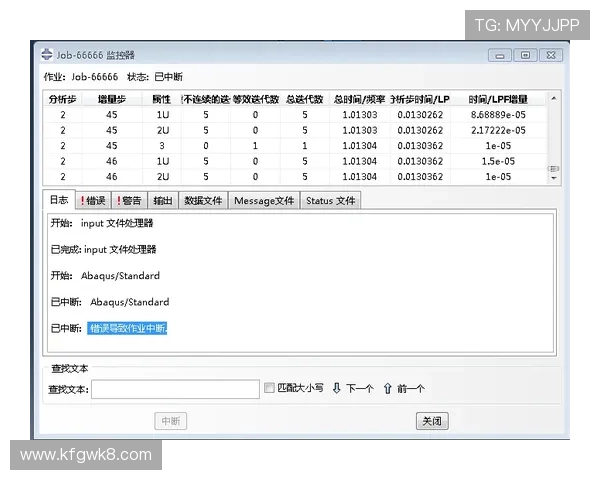Screen dimensions: 600x480
Task: Click the 关闭 close button
Action: tap(432, 421)
